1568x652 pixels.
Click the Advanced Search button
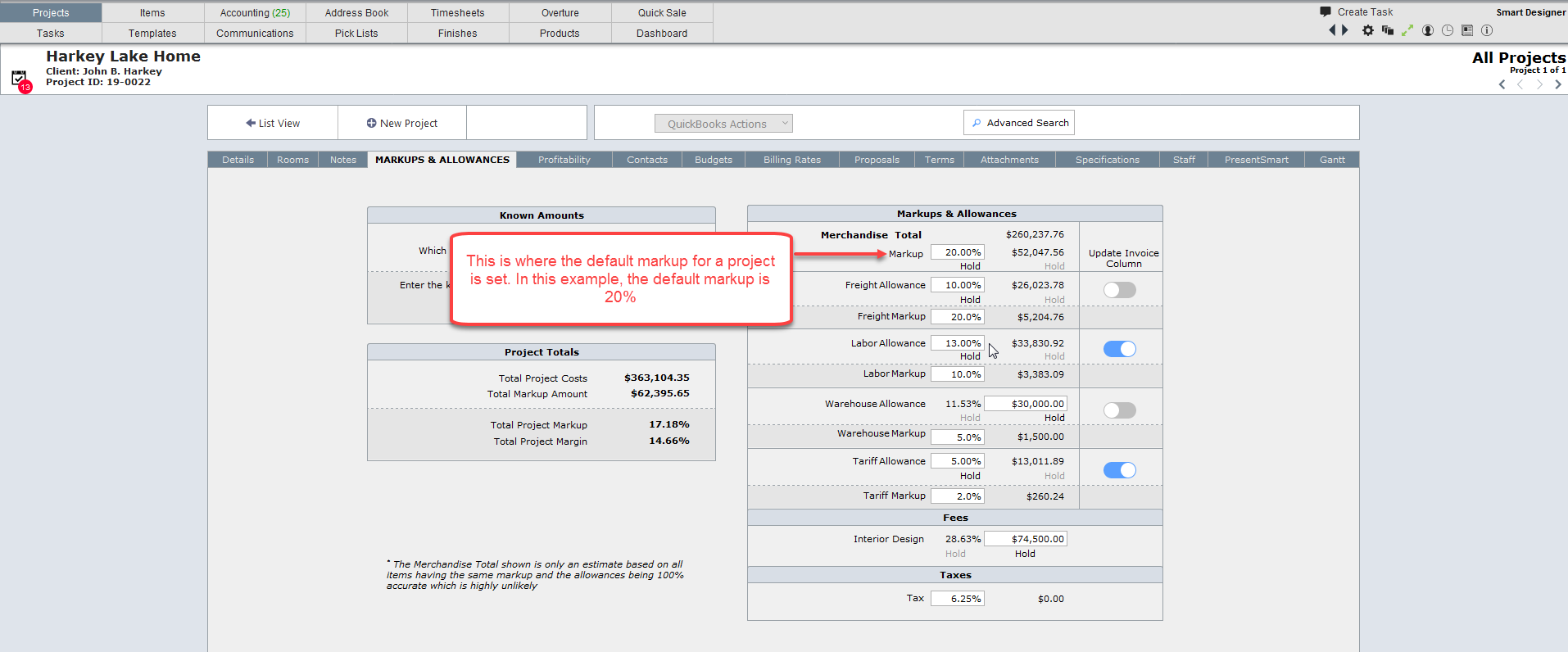(1019, 123)
